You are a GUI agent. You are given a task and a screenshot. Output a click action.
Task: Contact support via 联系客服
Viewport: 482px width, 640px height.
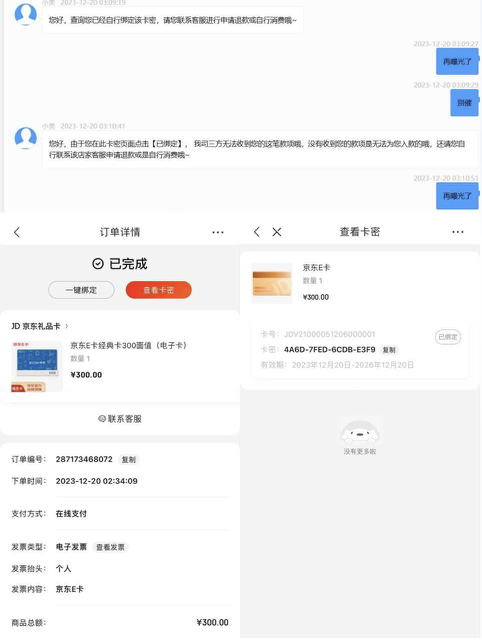point(120,419)
